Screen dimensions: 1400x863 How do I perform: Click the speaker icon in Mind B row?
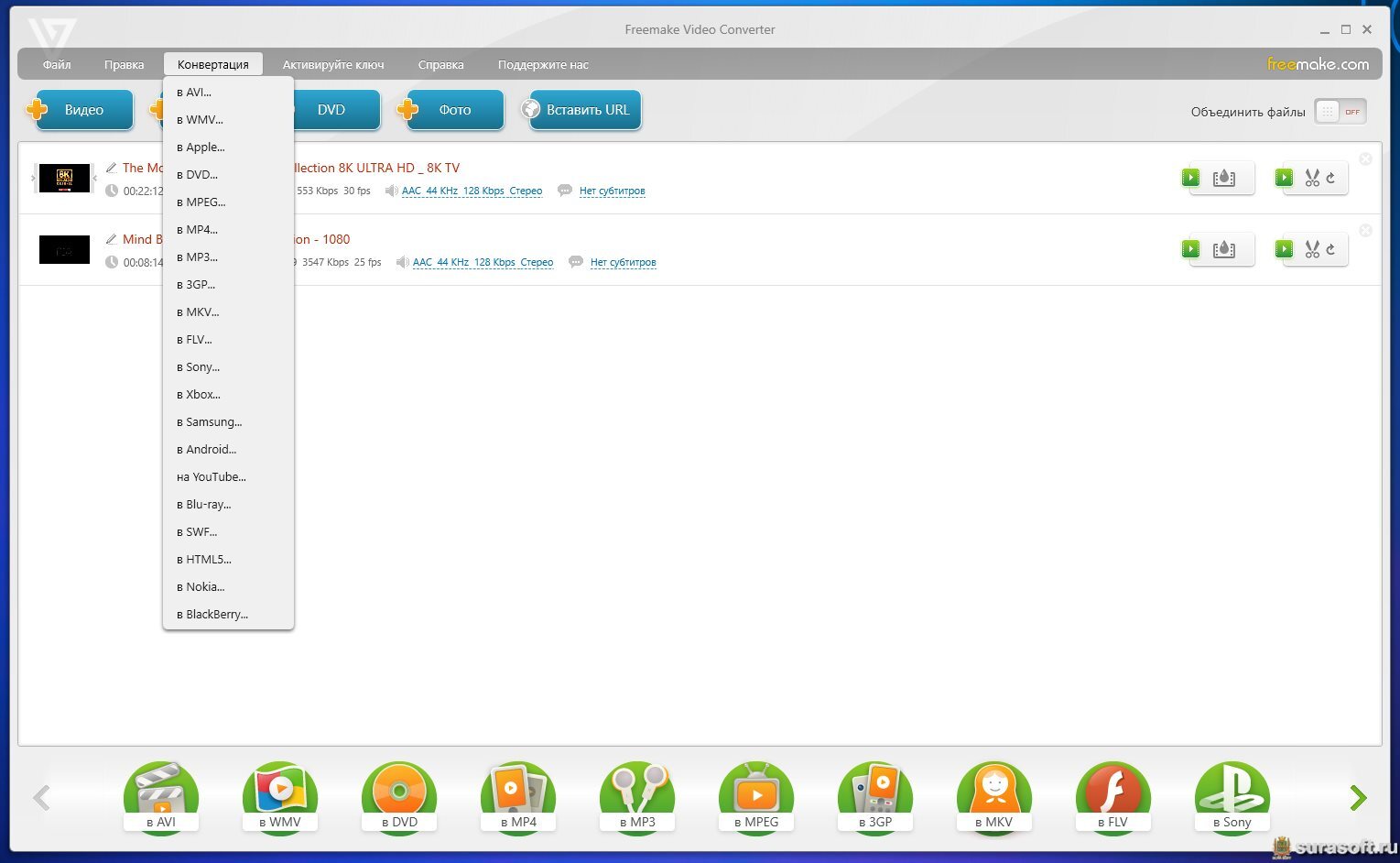pos(402,262)
